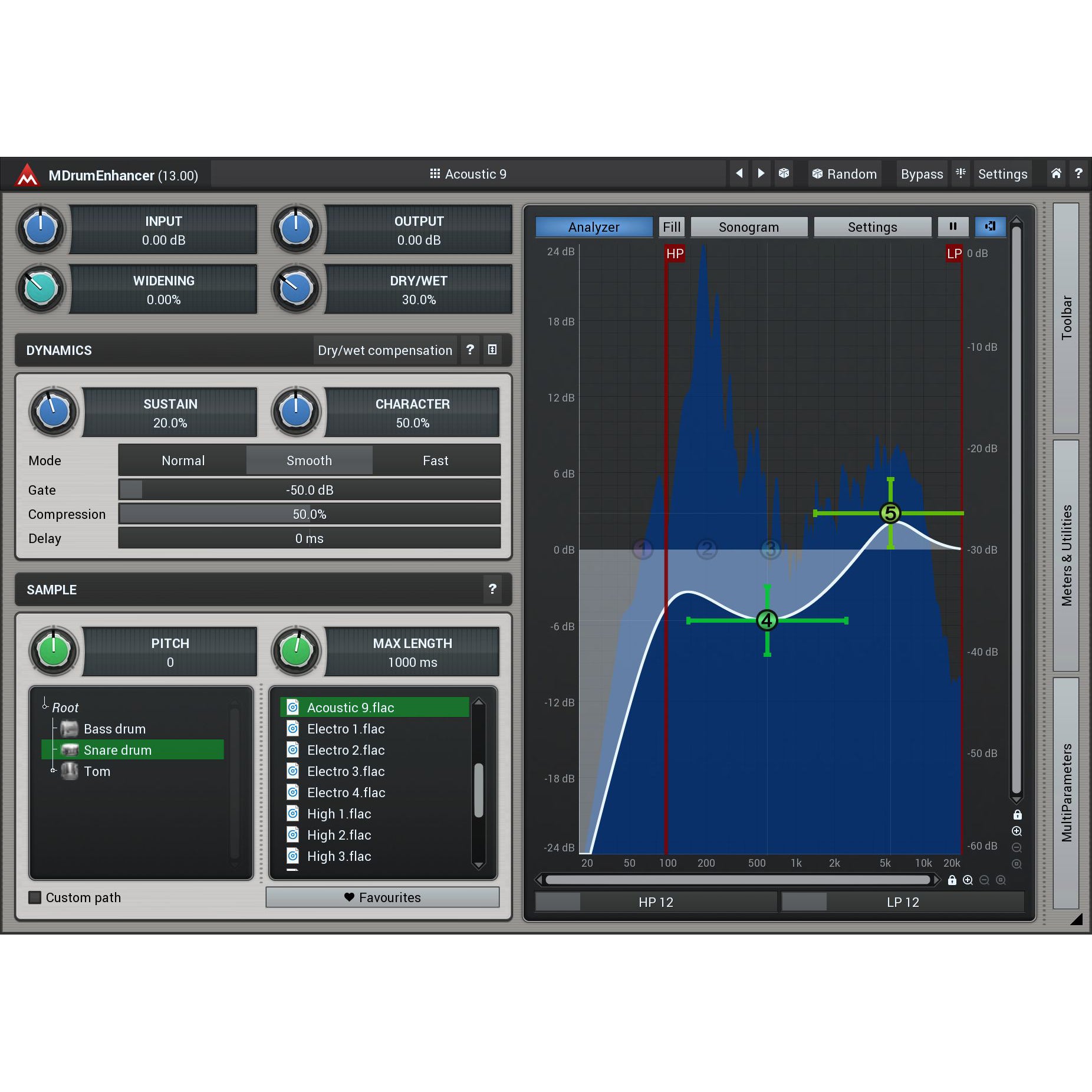The image size is (1092, 1092).
Task: Click the home icon in the title bar
Action: click(x=1055, y=174)
